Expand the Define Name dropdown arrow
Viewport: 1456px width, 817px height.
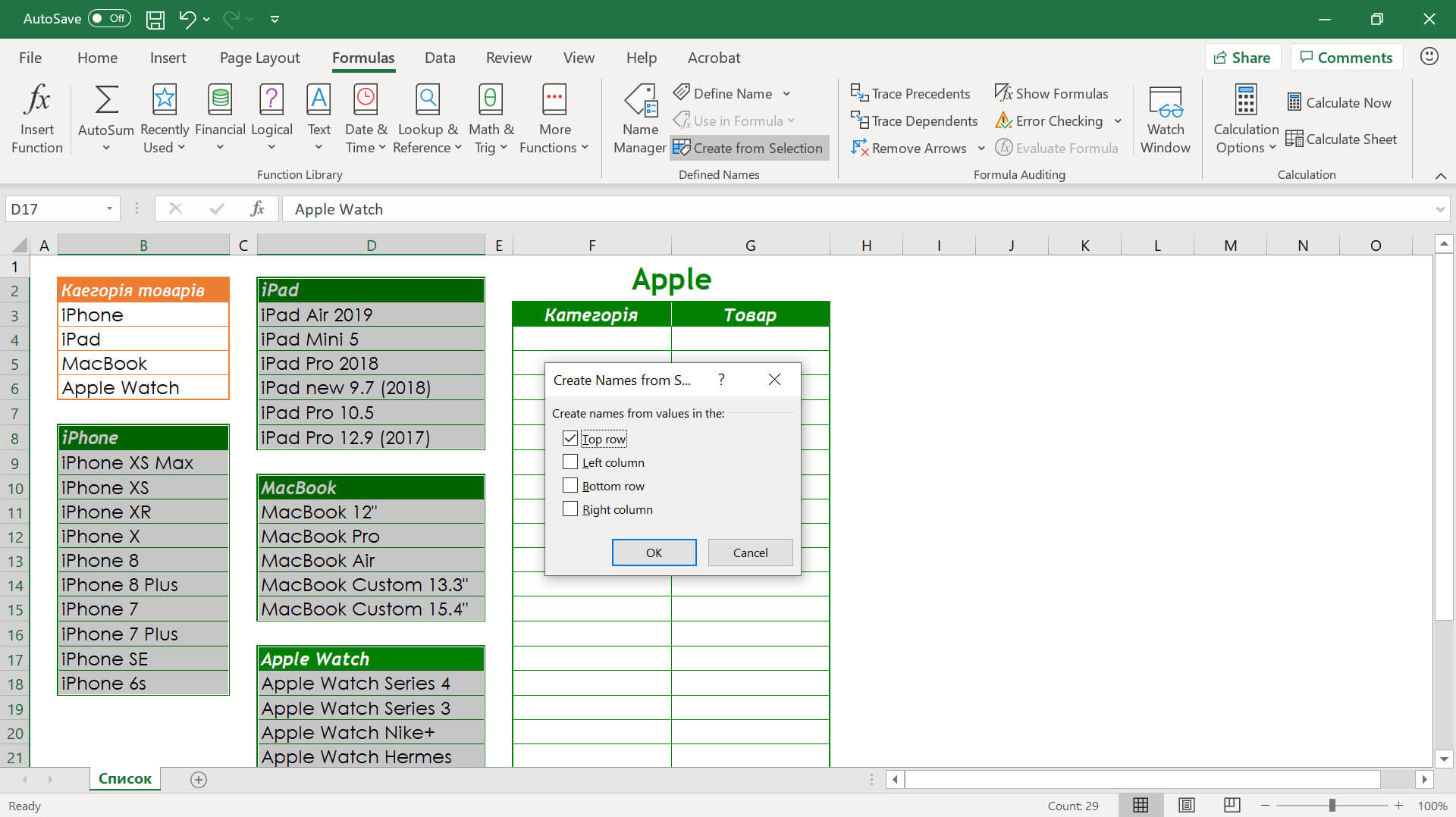click(x=786, y=94)
